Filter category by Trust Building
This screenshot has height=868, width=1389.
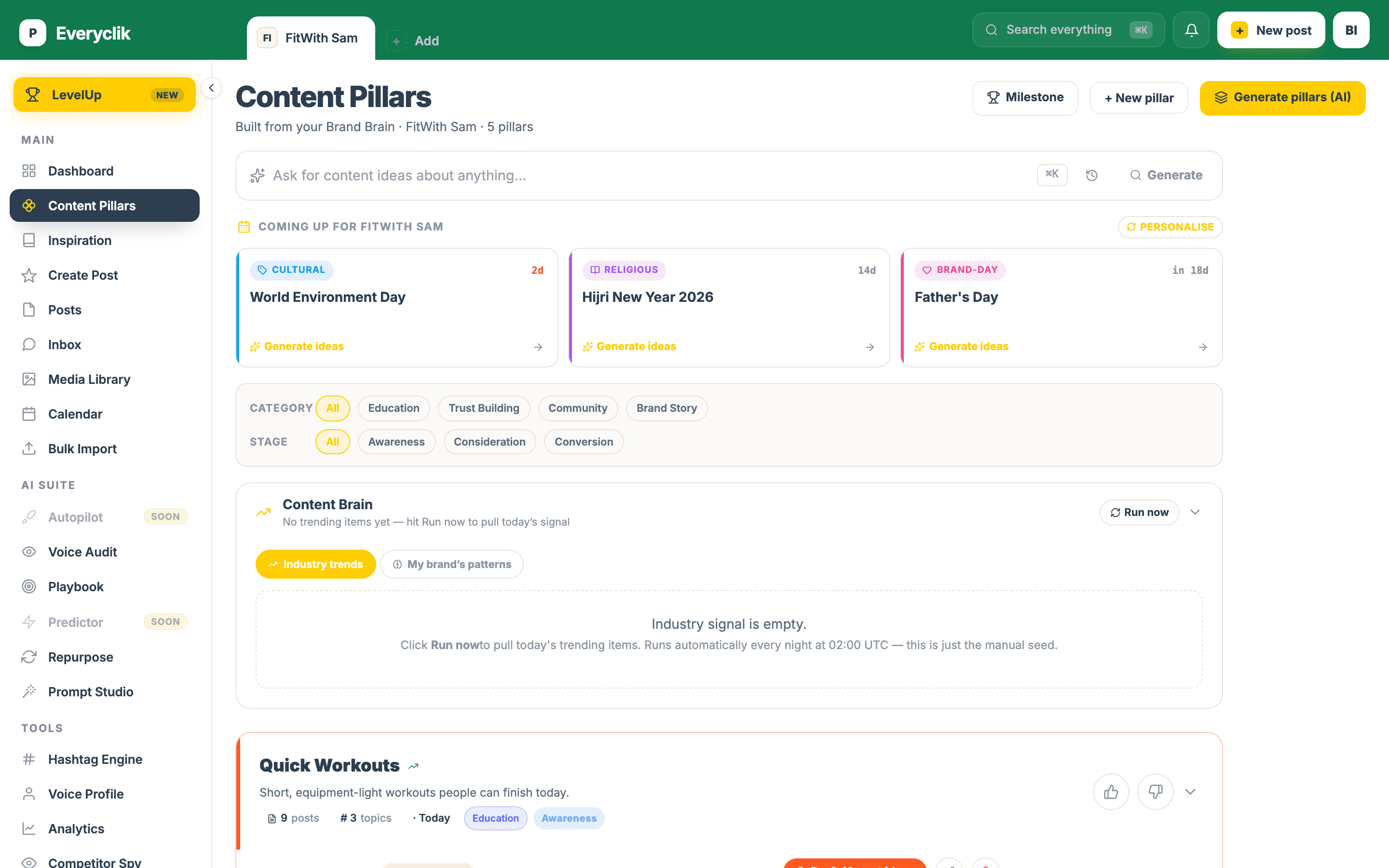pyautogui.click(x=484, y=408)
